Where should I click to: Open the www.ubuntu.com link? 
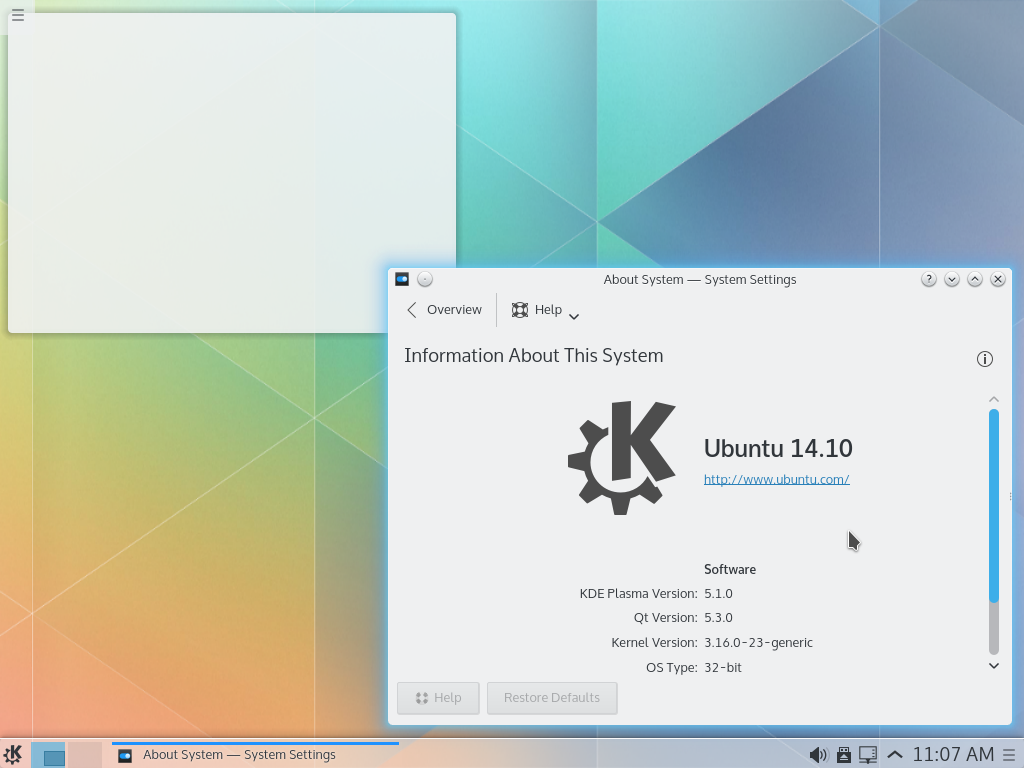776,479
